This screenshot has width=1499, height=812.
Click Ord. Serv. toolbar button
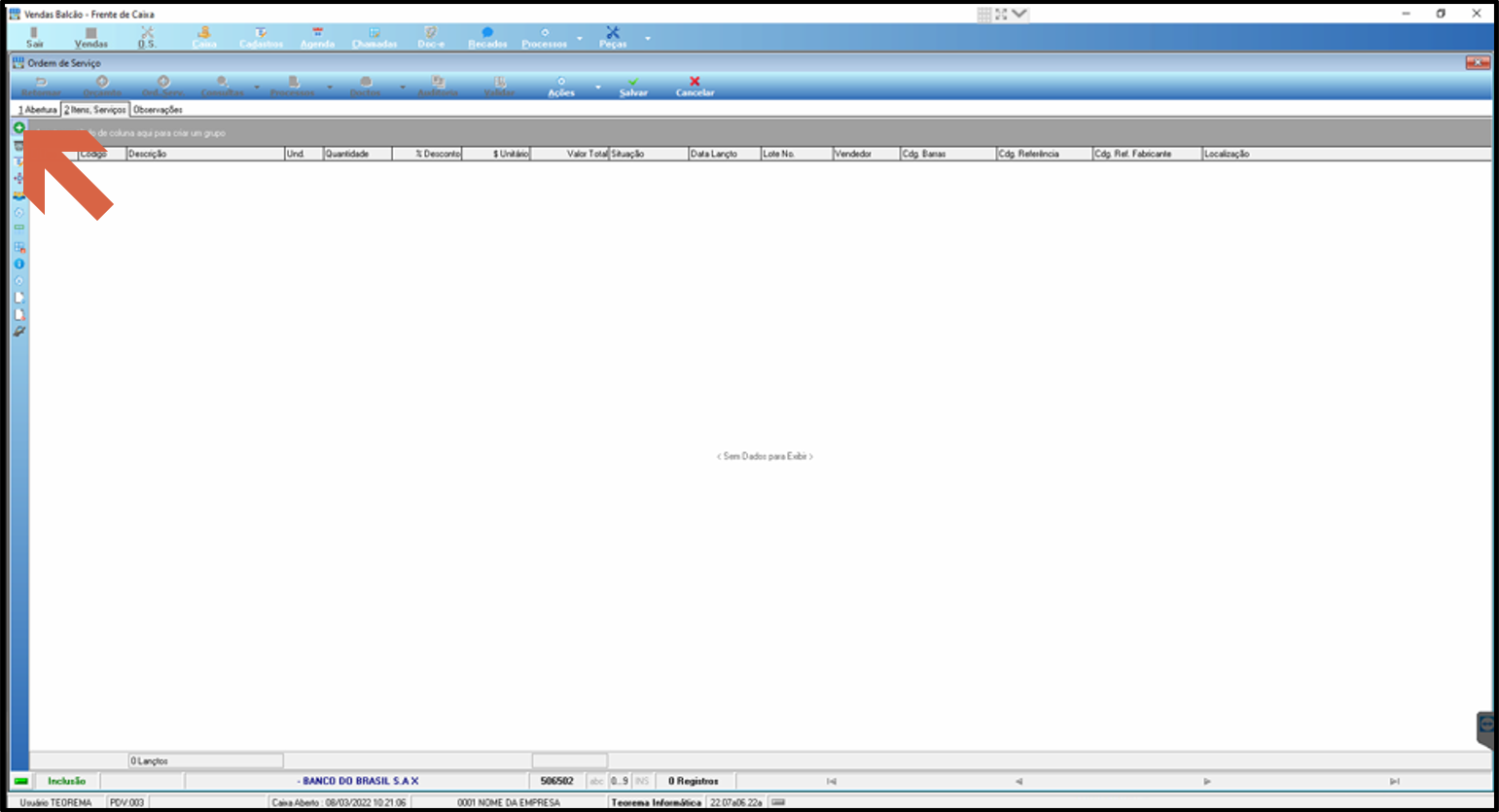click(x=162, y=87)
